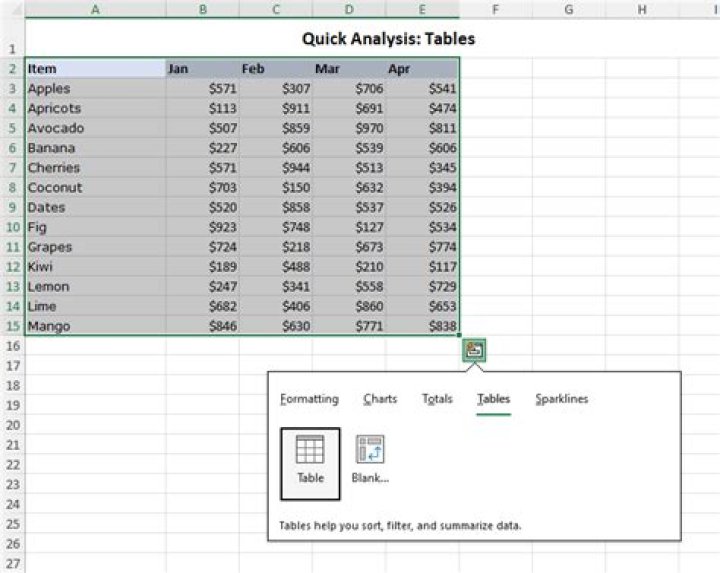This screenshot has height=573, width=720.
Task: Click column F header
Action: tap(495, 9)
